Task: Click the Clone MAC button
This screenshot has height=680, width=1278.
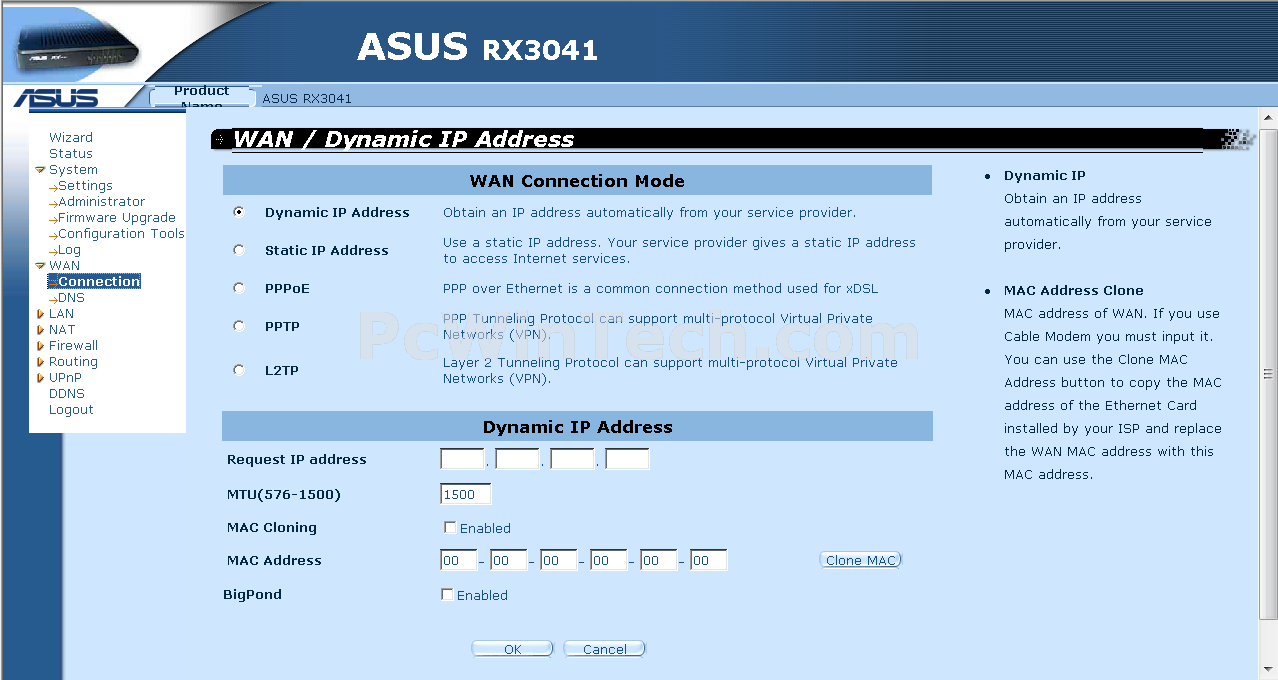Action: pyautogui.click(x=861, y=561)
